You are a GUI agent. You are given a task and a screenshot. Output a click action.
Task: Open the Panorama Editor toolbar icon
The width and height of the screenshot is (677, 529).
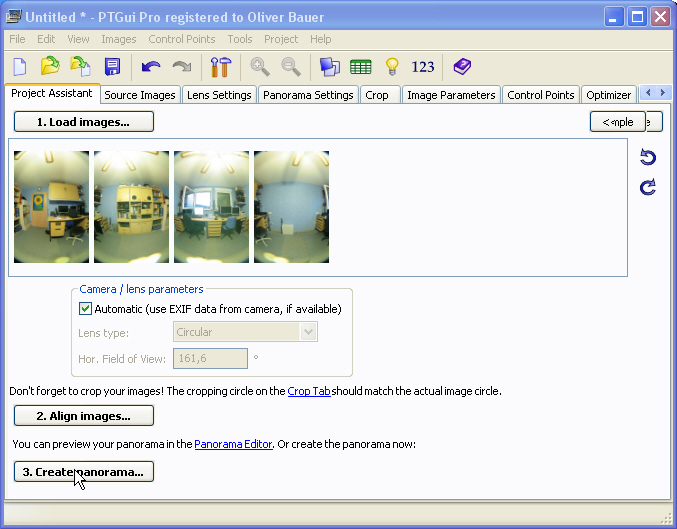pos(330,67)
